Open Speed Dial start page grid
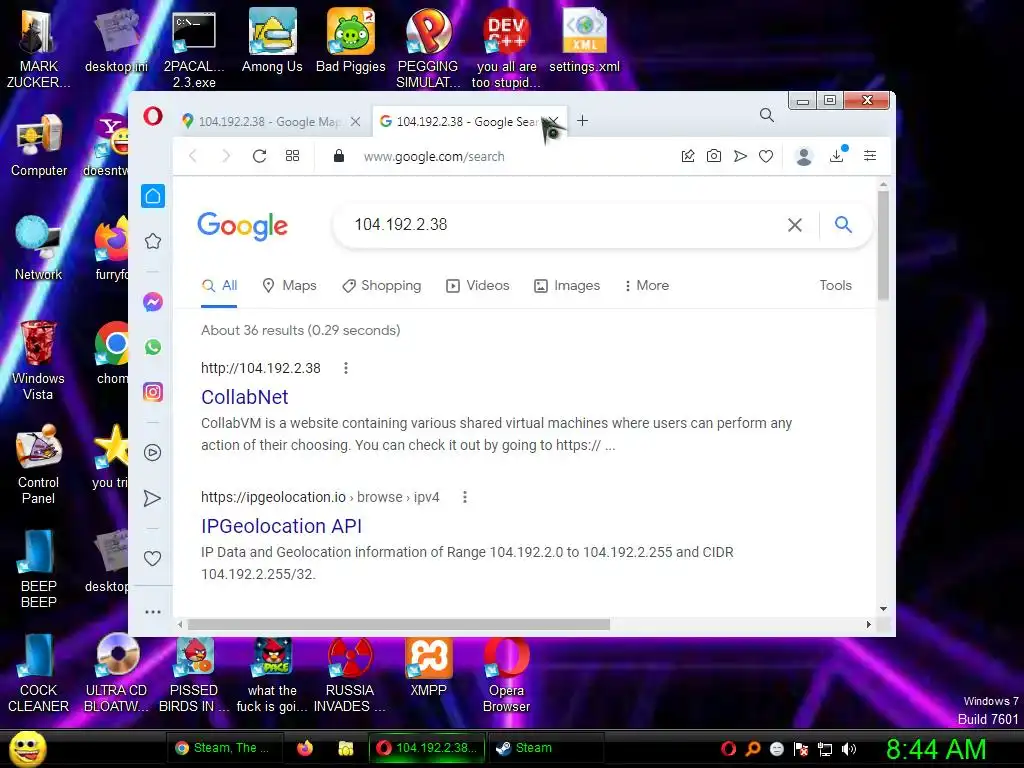Viewport: 1024px width, 768px height. click(x=293, y=155)
